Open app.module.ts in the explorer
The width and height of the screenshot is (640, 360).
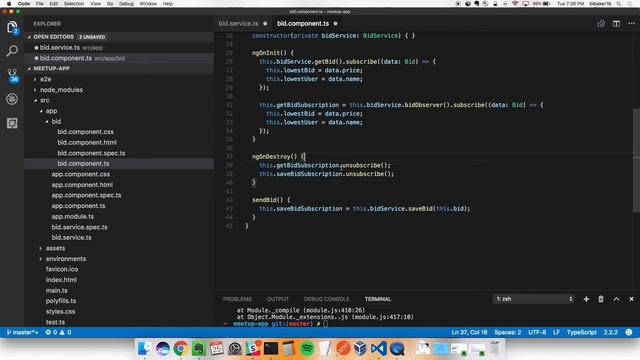[x=73, y=217]
